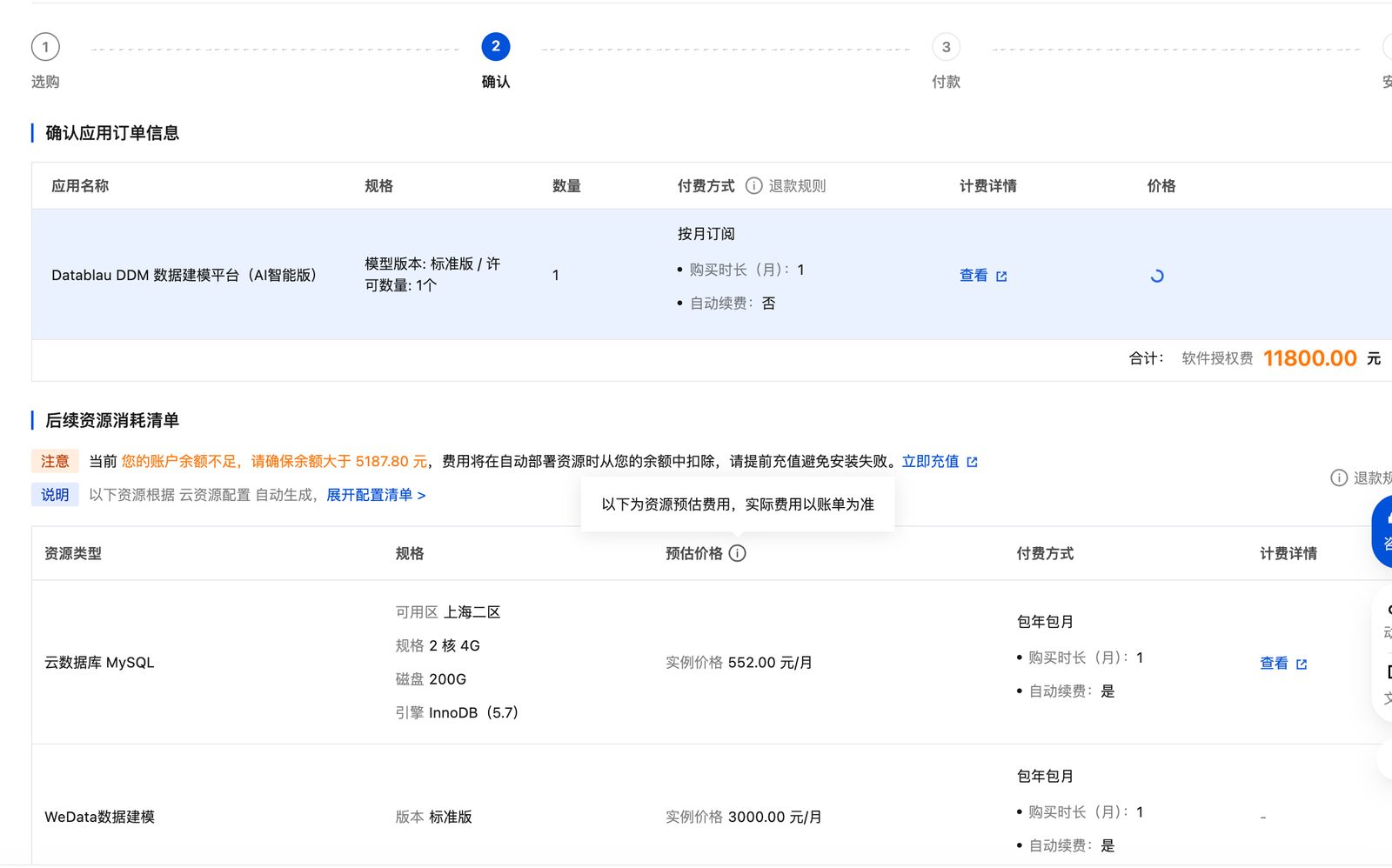Screen dimensions: 1392x868
Task: Click the info icon beside 付费方式
Action: tap(754, 186)
